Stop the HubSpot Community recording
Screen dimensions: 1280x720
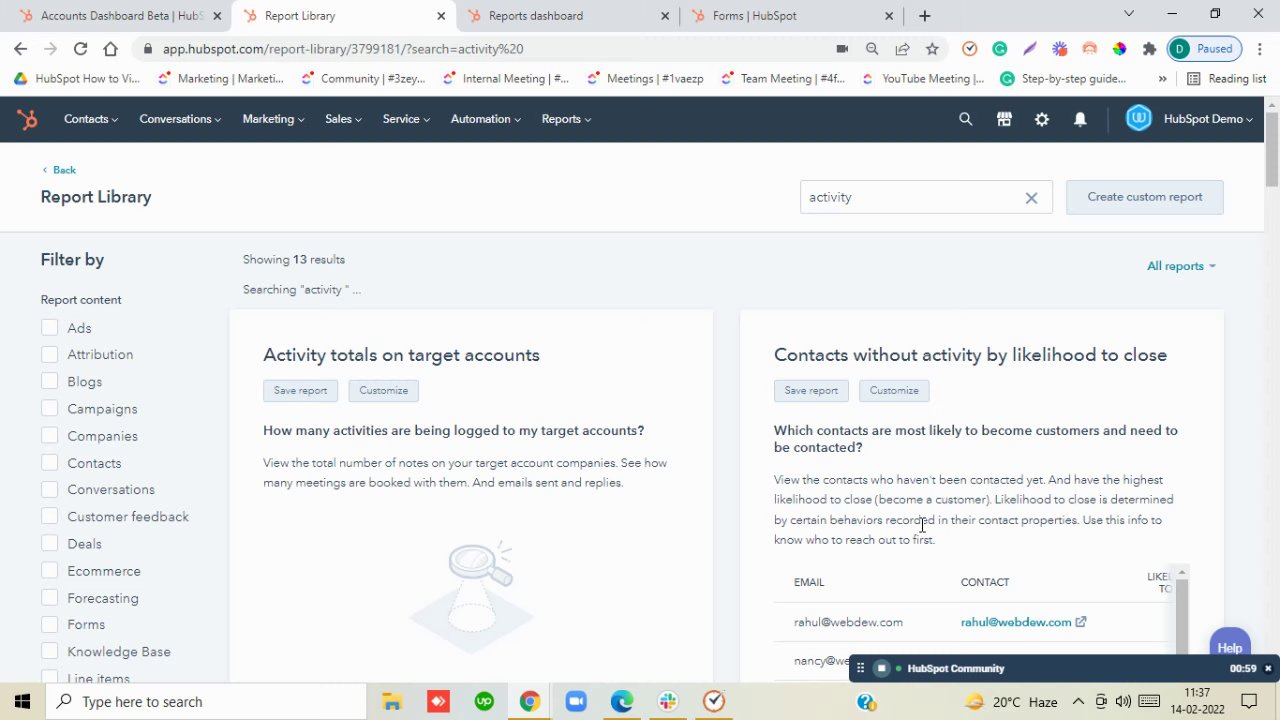[881, 668]
